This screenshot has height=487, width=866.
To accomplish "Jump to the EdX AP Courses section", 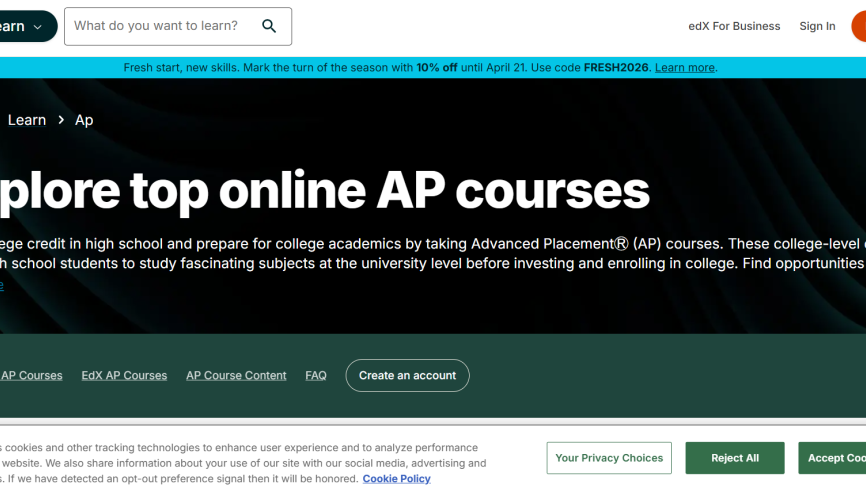I will 124,376.
